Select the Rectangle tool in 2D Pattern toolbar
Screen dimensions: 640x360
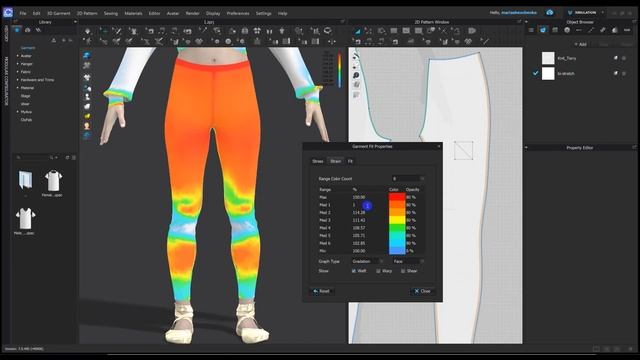pos(394,31)
